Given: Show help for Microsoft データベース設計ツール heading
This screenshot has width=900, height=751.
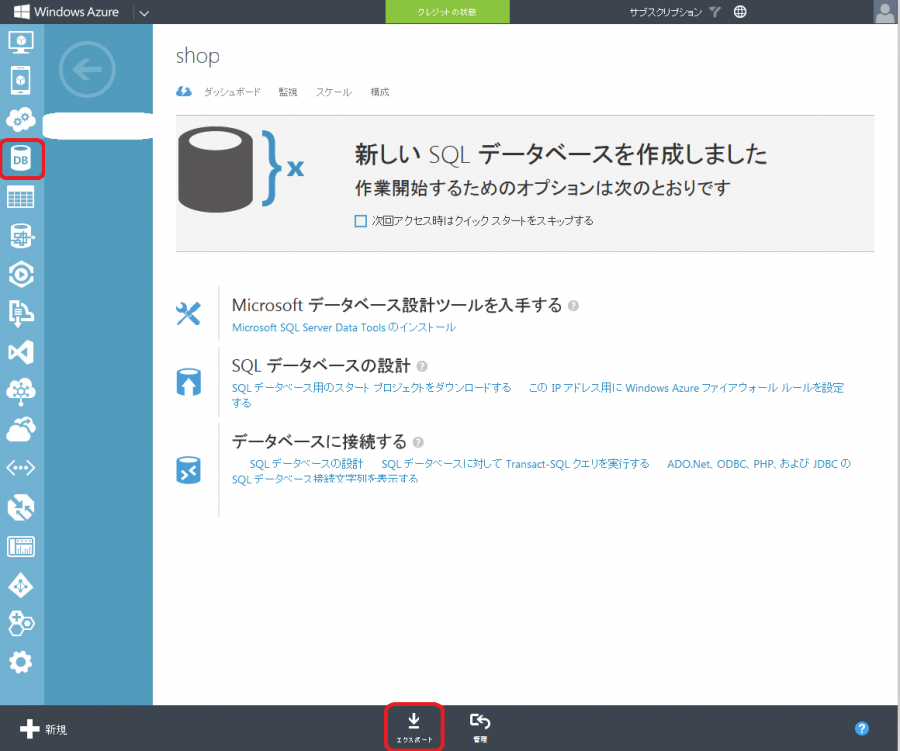Looking at the screenshot, I should [573, 306].
